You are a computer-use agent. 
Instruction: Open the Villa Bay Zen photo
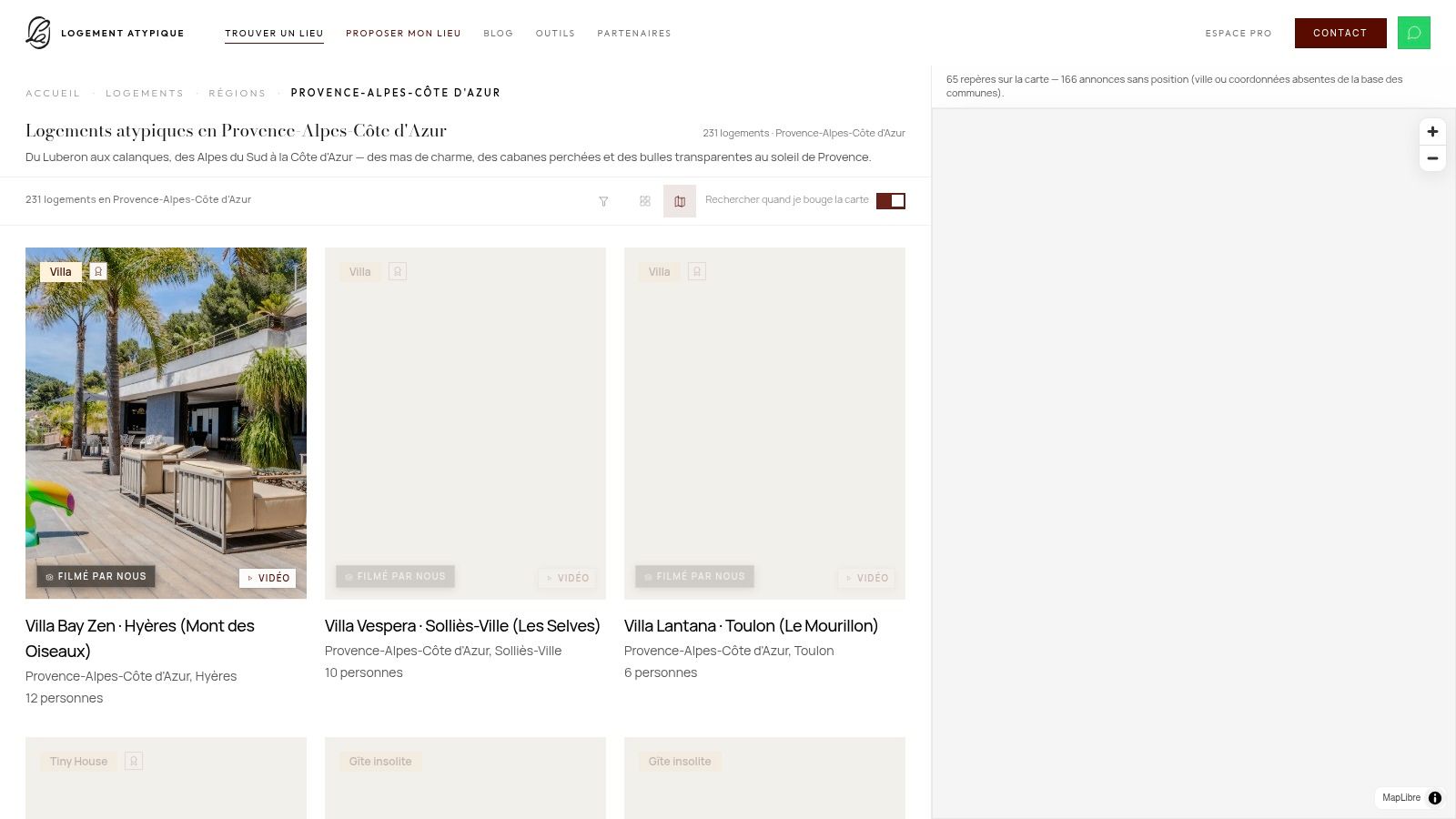[166, 423]
